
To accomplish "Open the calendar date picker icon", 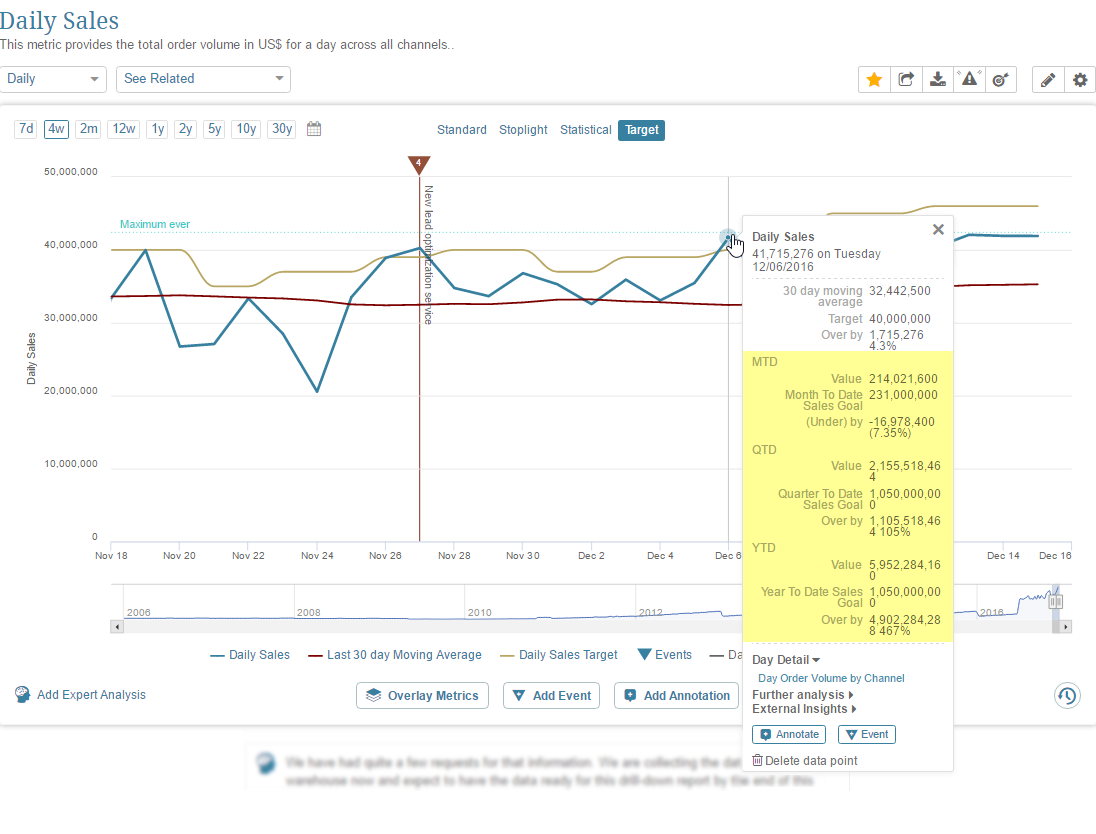I will point(314,129).
